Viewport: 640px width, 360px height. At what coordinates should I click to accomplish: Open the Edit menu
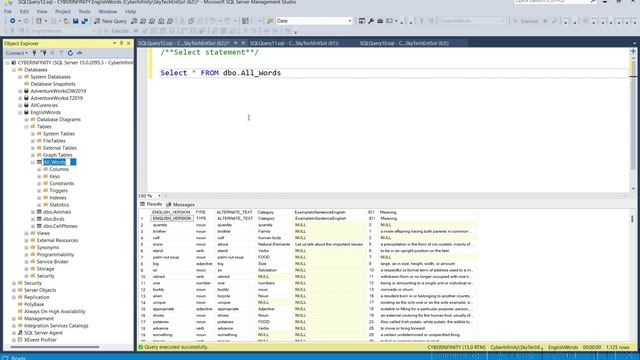24,11
